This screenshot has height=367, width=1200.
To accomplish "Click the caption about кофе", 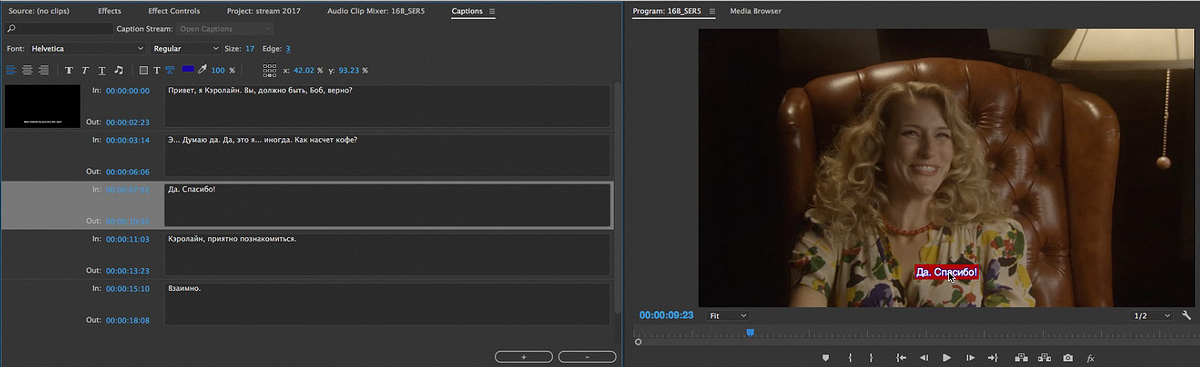I will coord(387,156).
